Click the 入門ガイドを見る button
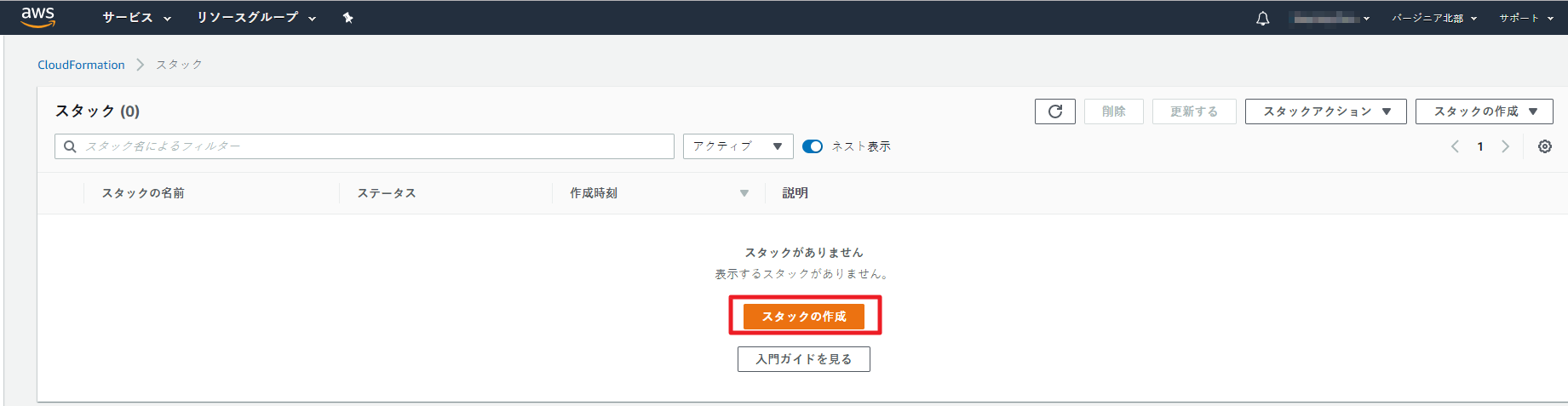 pos(803,359)
